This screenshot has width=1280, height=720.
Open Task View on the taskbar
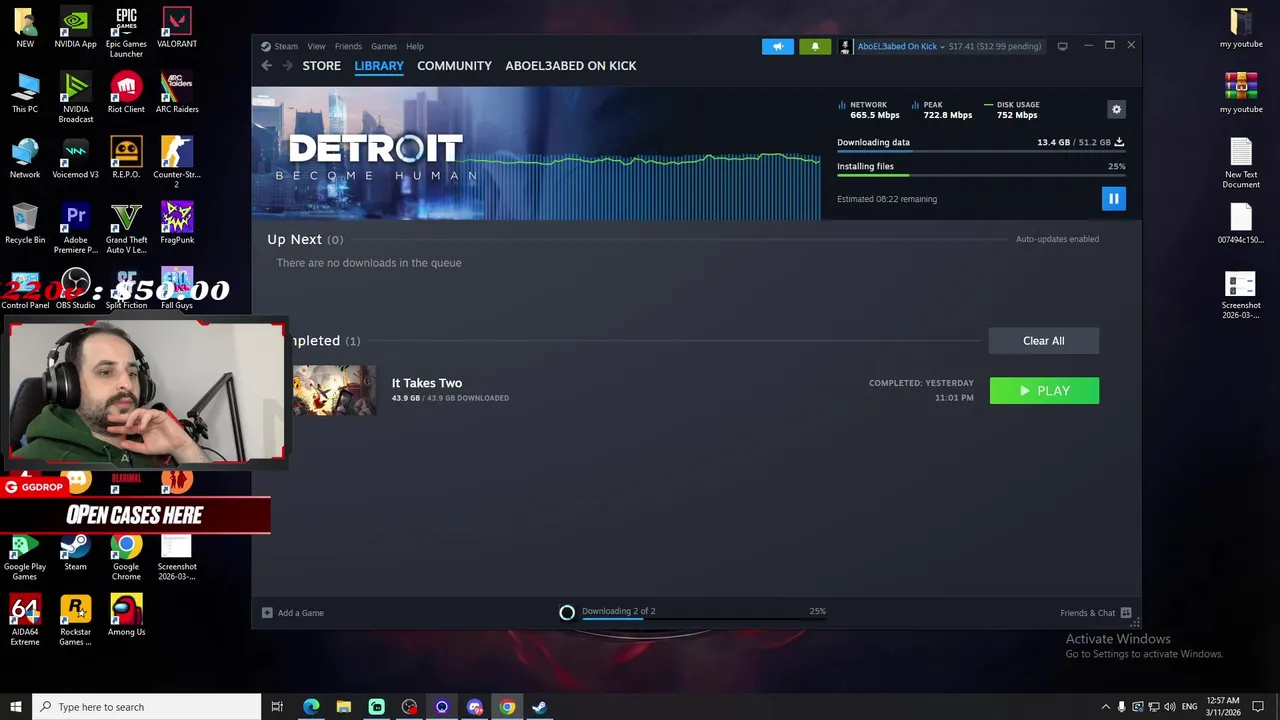tap(277, 707)
